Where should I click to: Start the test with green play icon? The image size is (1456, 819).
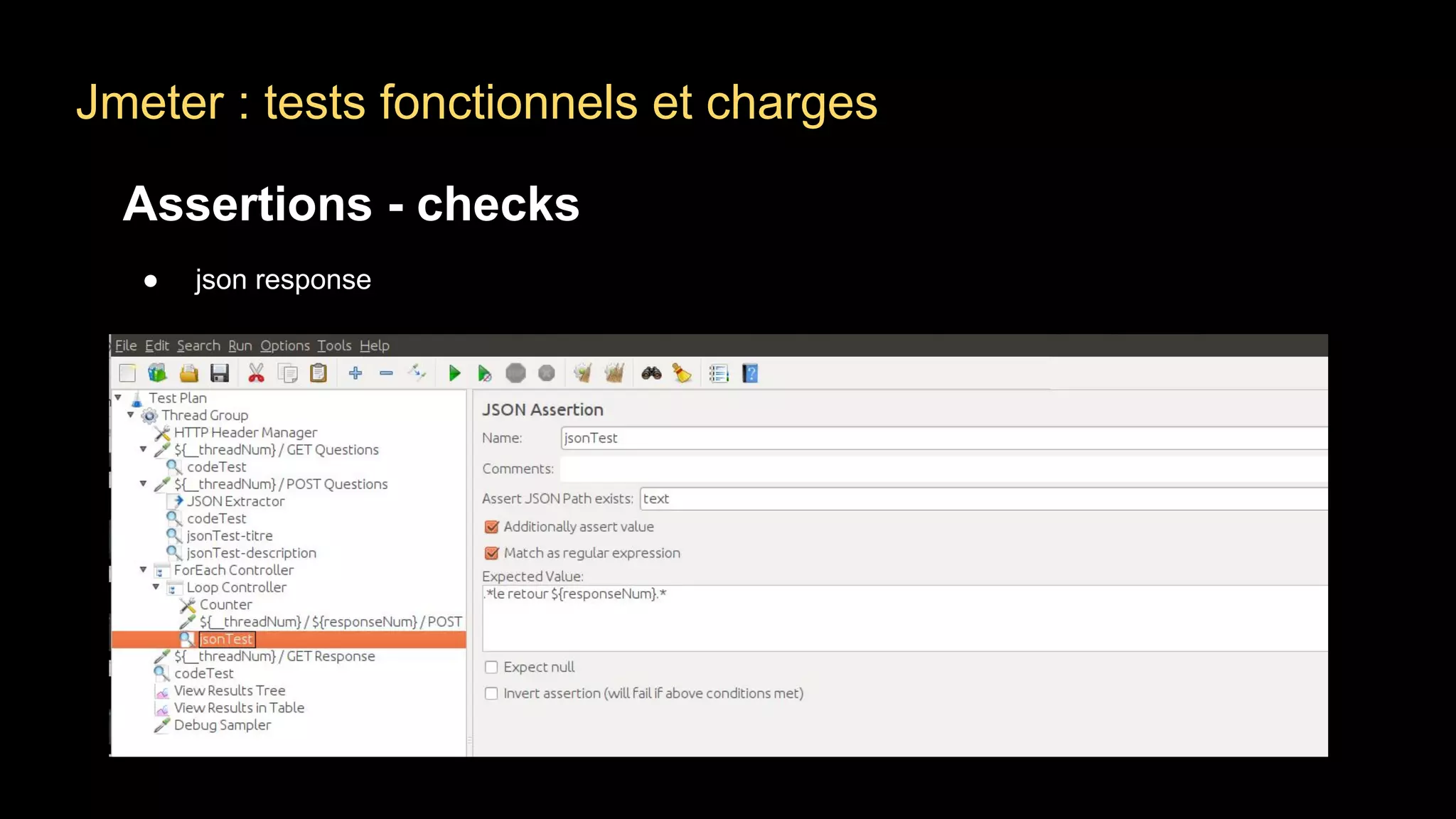[454, 373]
